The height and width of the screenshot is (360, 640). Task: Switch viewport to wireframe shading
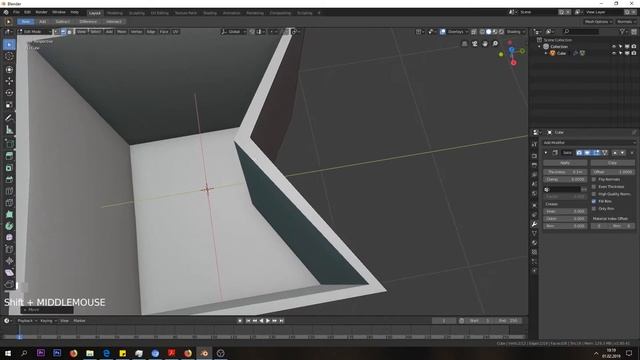click(x=482, y=31)
